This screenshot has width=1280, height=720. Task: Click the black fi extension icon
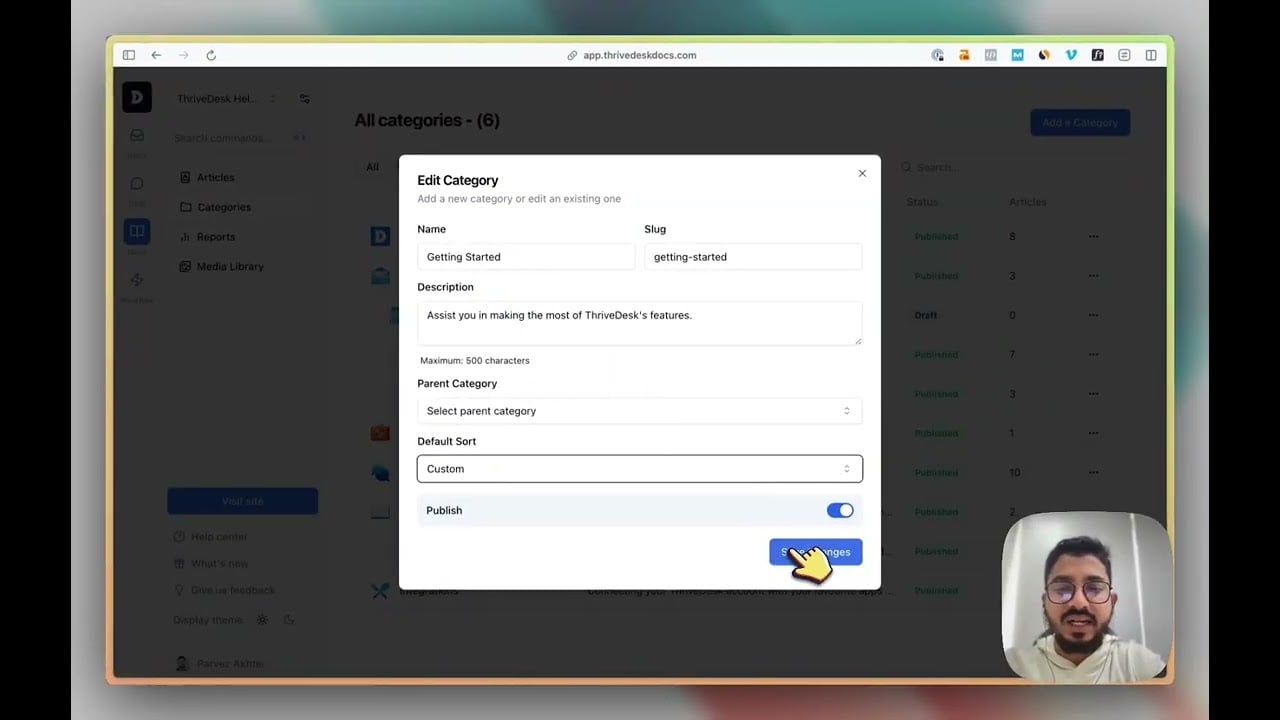click(1097, 55)
